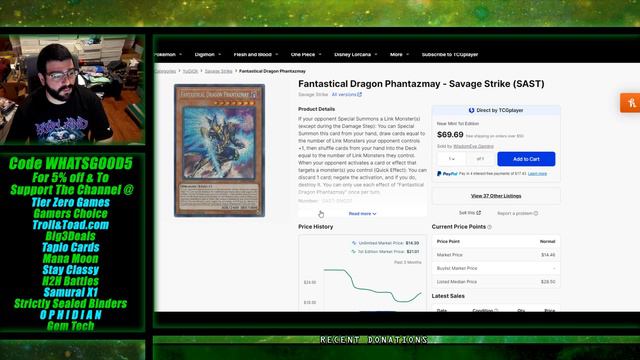Click the Listed Median Price row
Viewport: 640px width, 360px height.
[496, 282]
